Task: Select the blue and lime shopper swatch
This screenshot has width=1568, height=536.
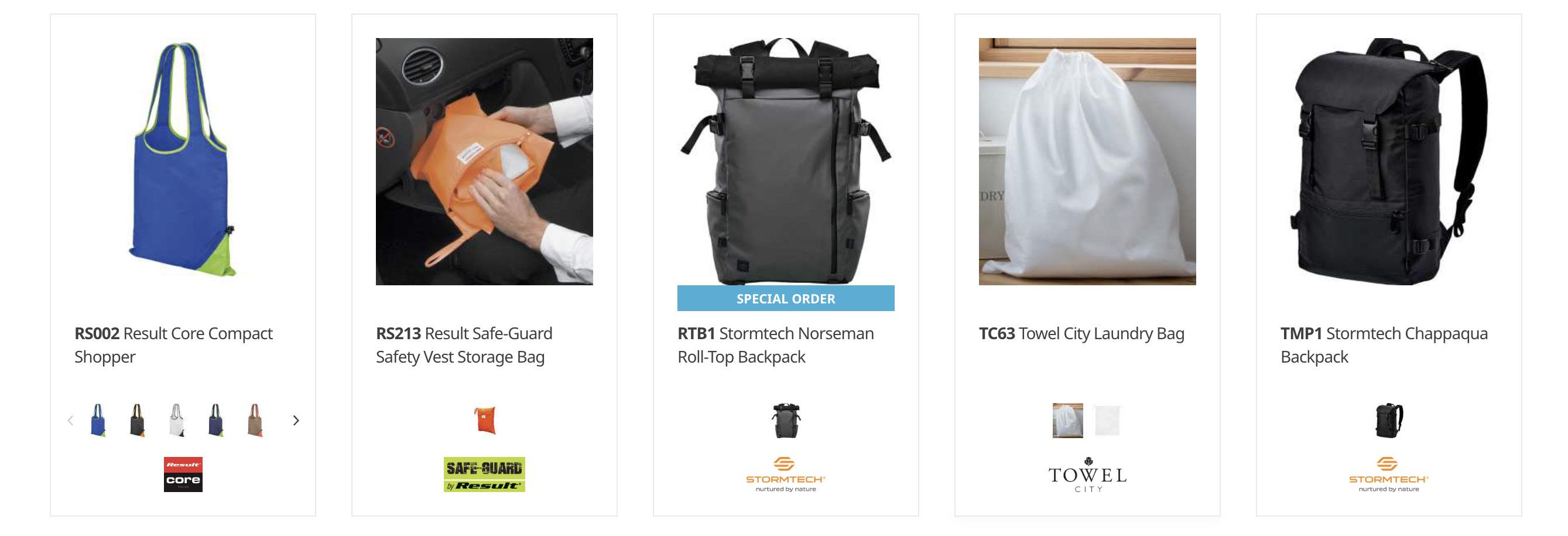Action: (x=98, y=419)
